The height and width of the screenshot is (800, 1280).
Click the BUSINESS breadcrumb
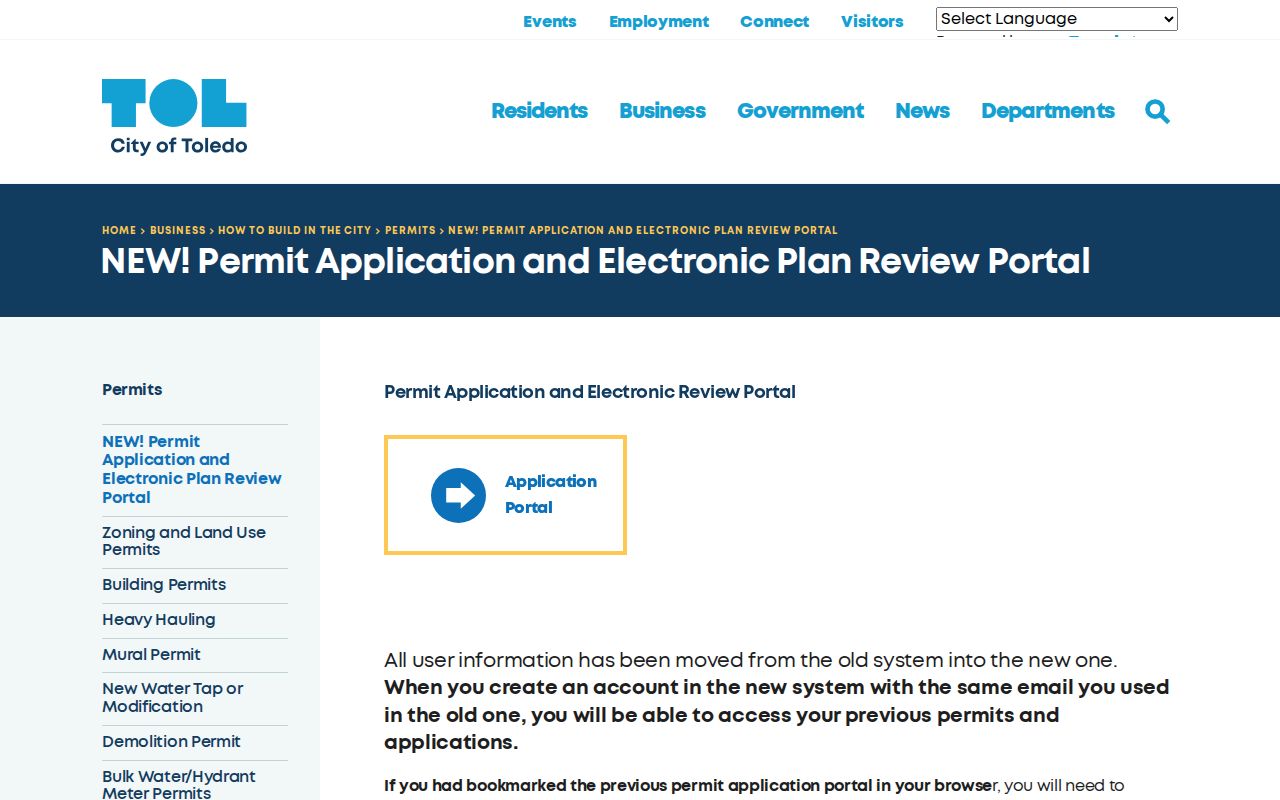178,230
